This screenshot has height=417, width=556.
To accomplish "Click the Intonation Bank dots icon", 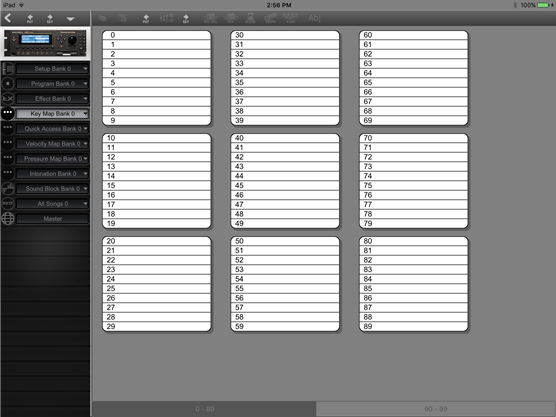I will point(8,173).
